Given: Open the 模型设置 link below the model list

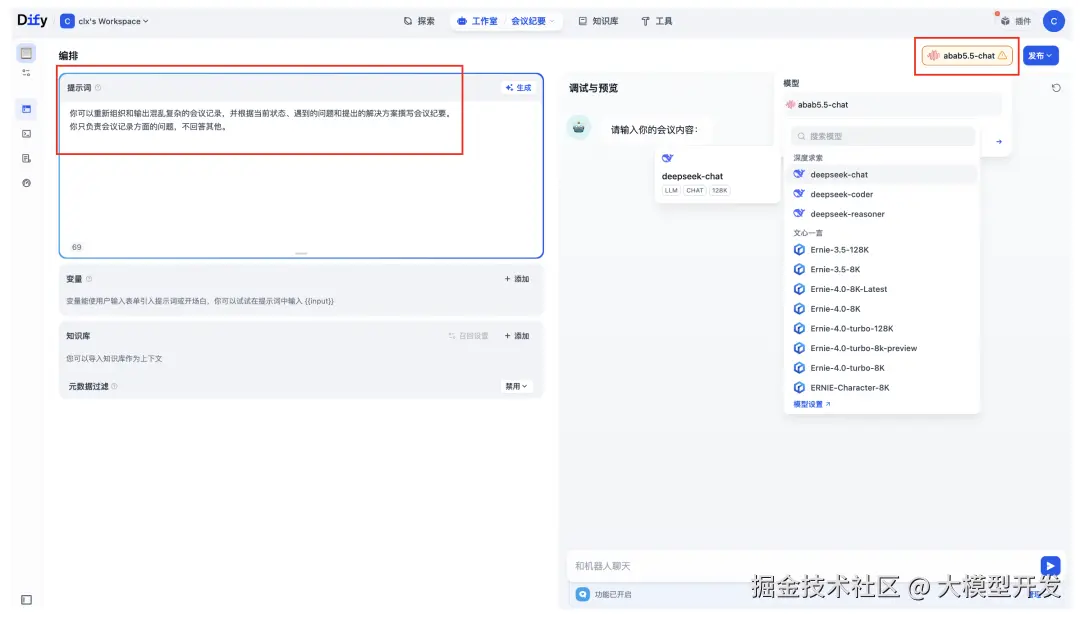Looking at the screenshot, I should (x=809, y=405).
